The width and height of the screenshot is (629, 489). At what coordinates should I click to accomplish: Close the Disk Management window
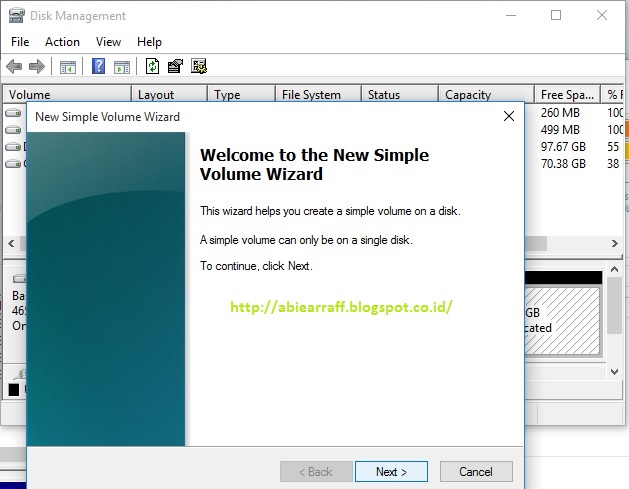602,16
